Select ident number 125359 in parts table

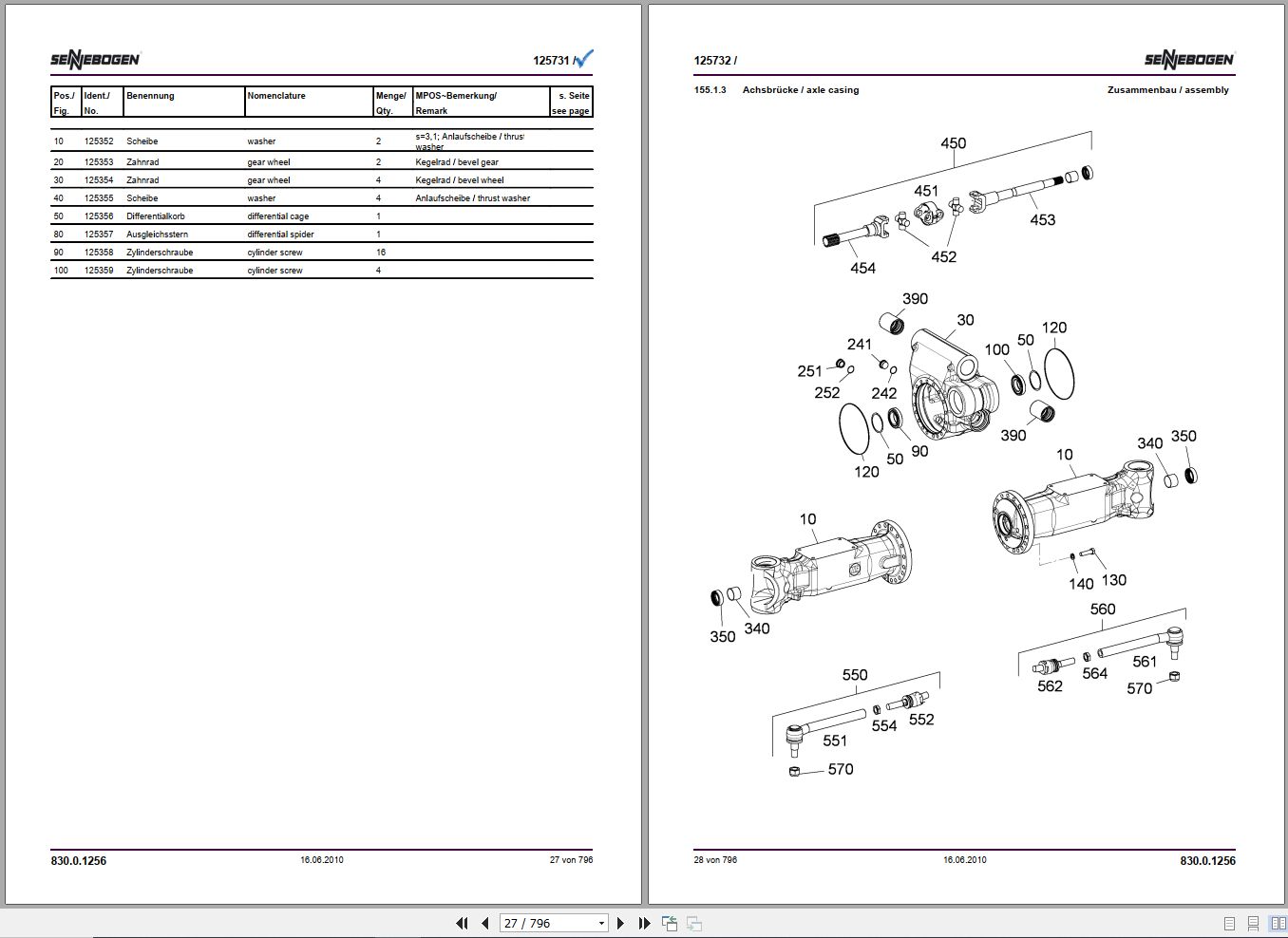point(99,271)
